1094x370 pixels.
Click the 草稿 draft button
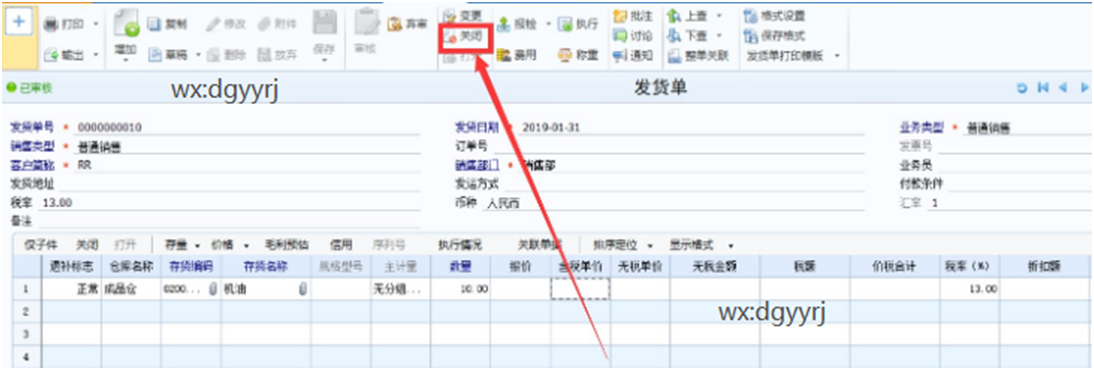click(168, 54)
